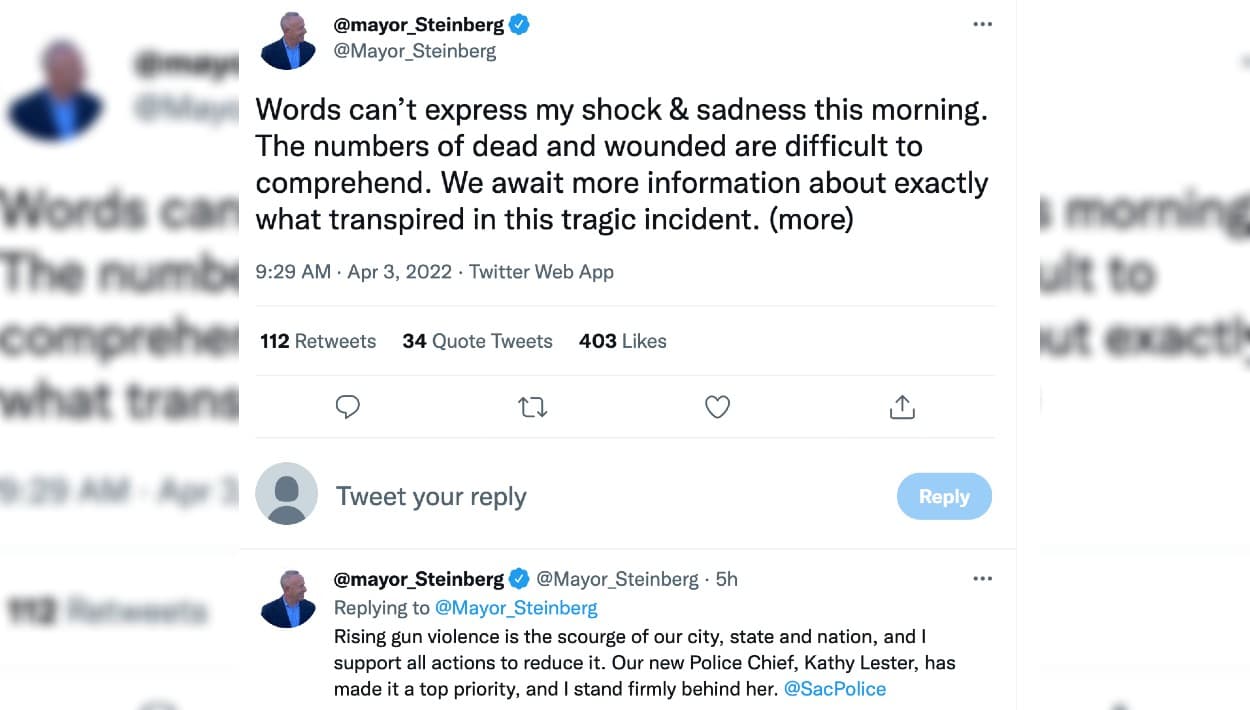Click the blue Reply button
This screenshot has width=1250, height=710.
click(x=944, y=497)
